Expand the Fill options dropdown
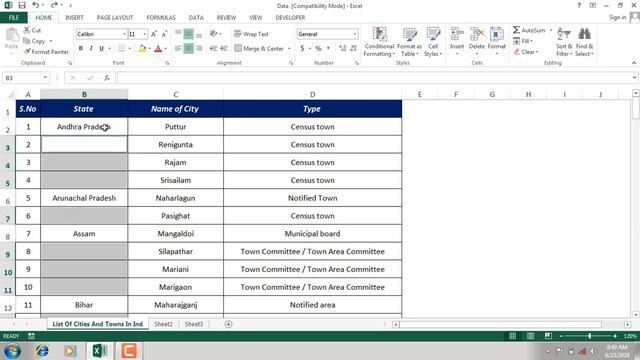This screenshot has height=360, width=640. (531, 41)
